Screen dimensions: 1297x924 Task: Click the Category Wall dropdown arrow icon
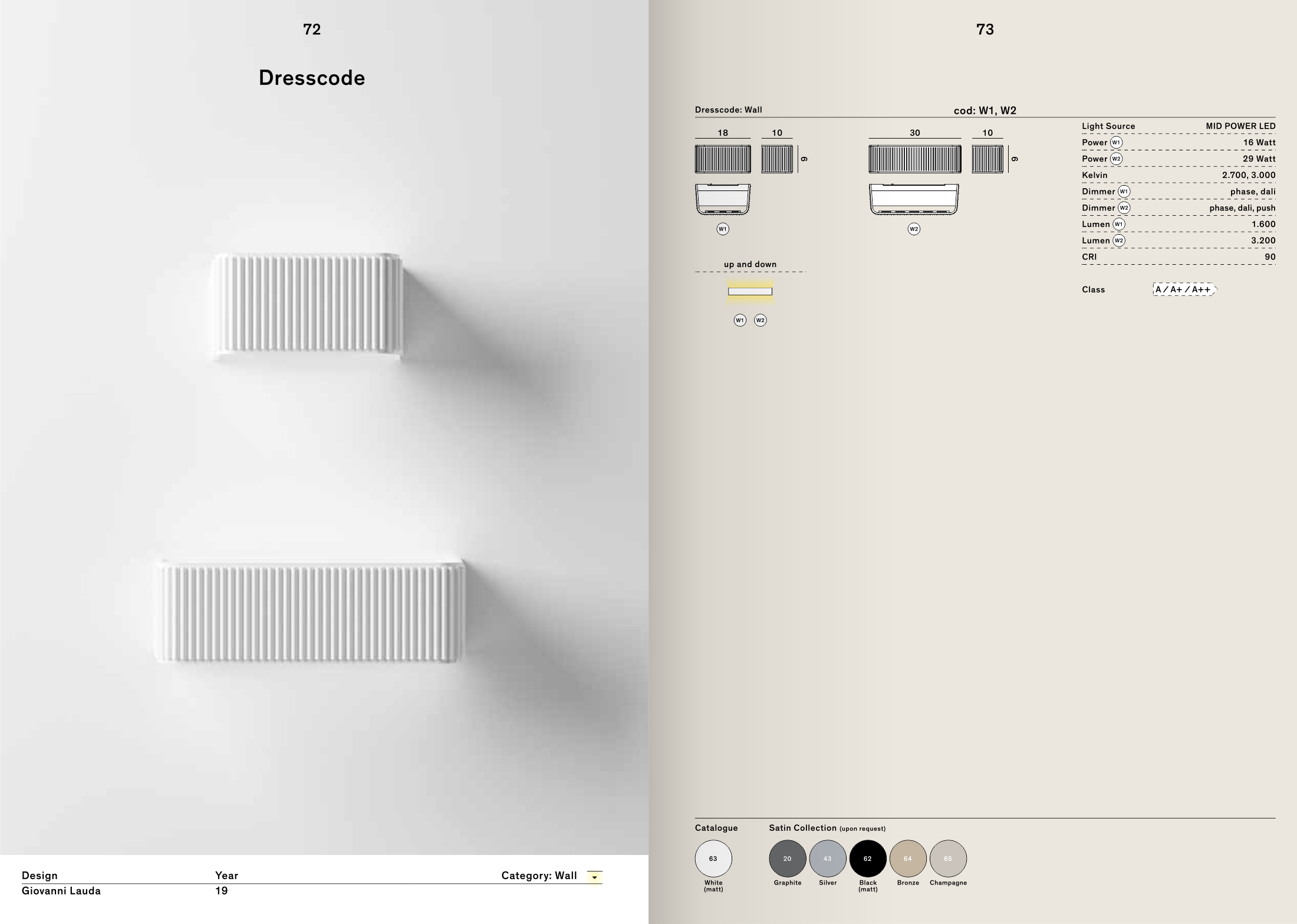(594, 877)
